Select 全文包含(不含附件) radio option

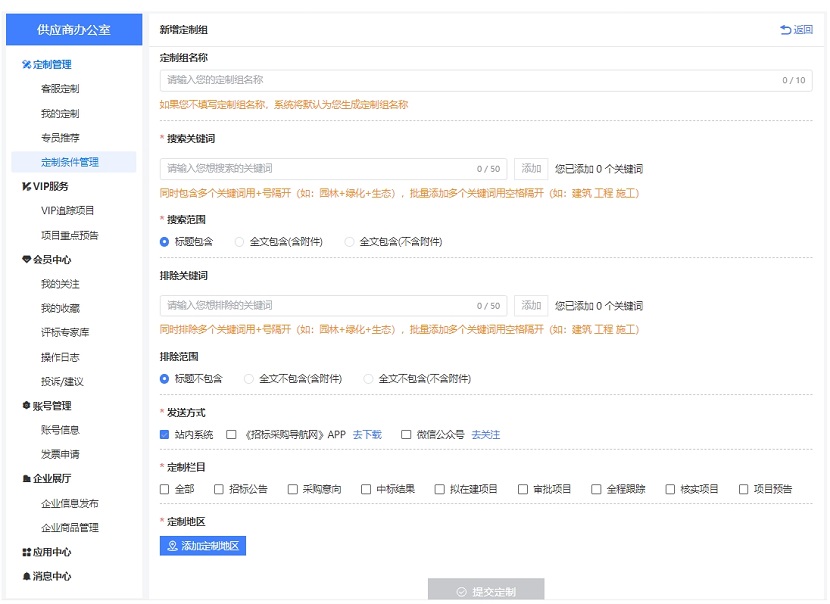coord(349,242)
